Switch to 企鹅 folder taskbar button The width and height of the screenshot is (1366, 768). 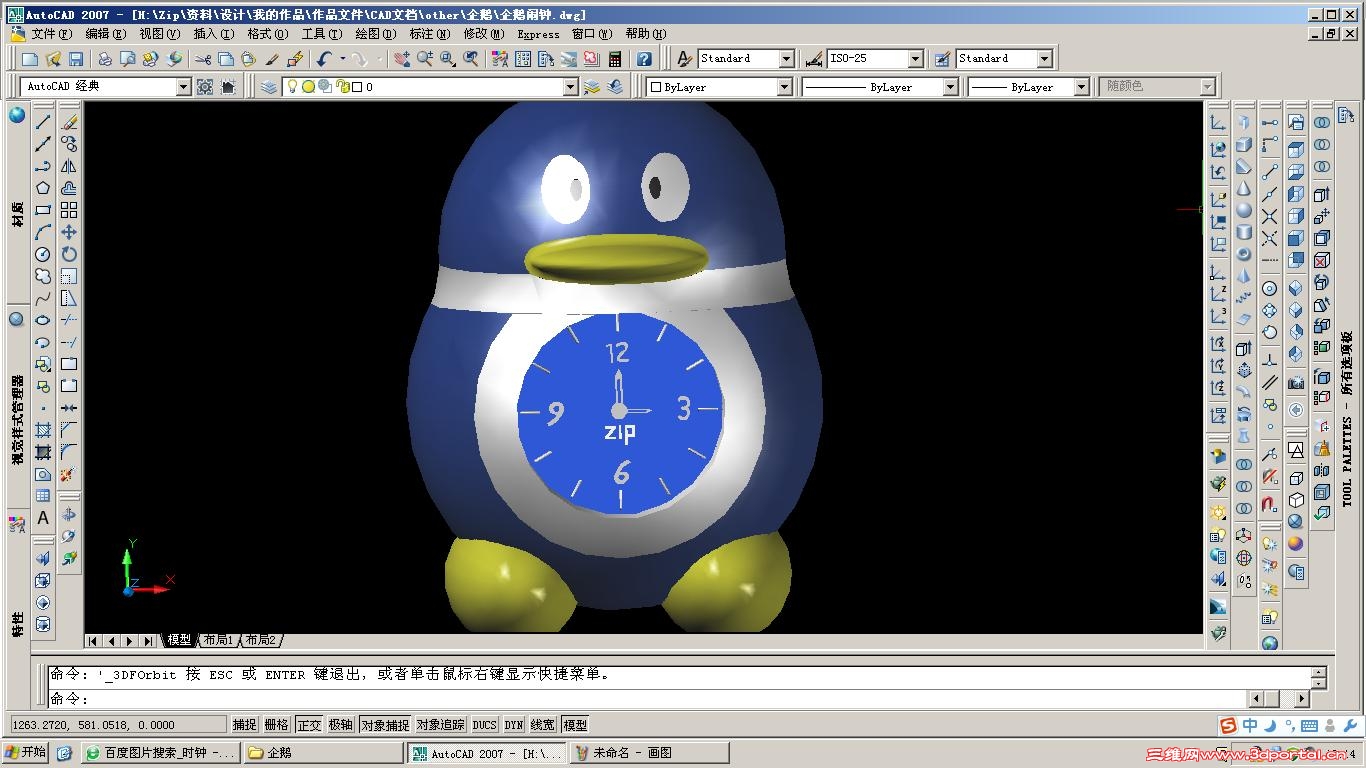click(322, 753)
